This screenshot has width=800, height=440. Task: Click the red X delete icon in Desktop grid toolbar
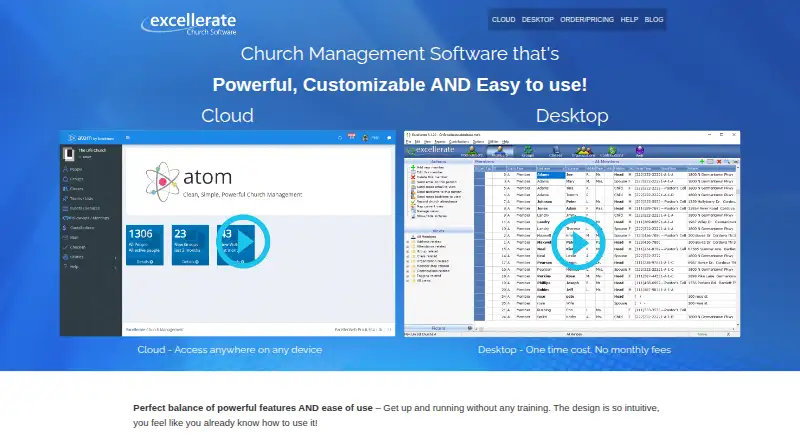(719, 161)
